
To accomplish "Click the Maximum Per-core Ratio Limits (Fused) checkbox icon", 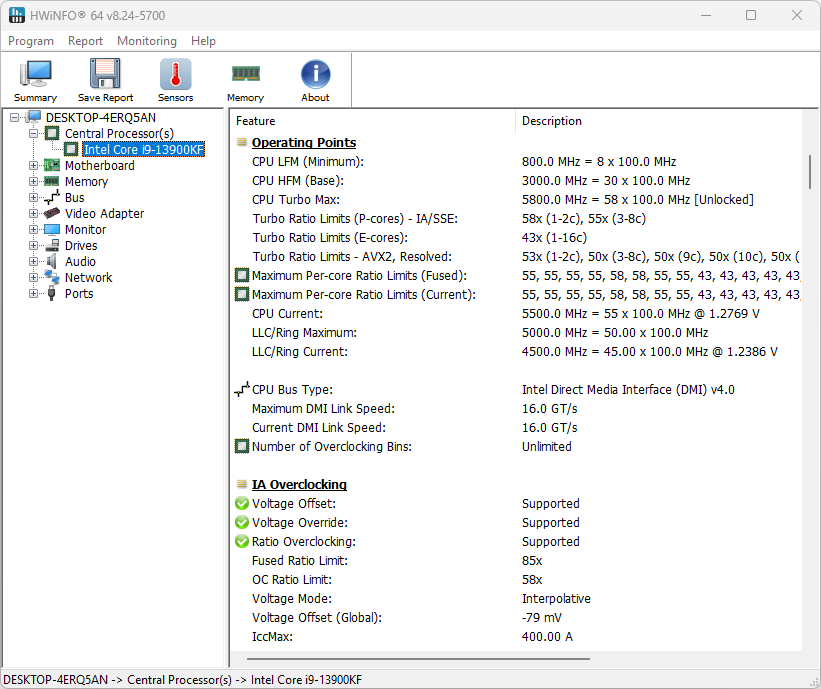I will (x=240, y=275).
